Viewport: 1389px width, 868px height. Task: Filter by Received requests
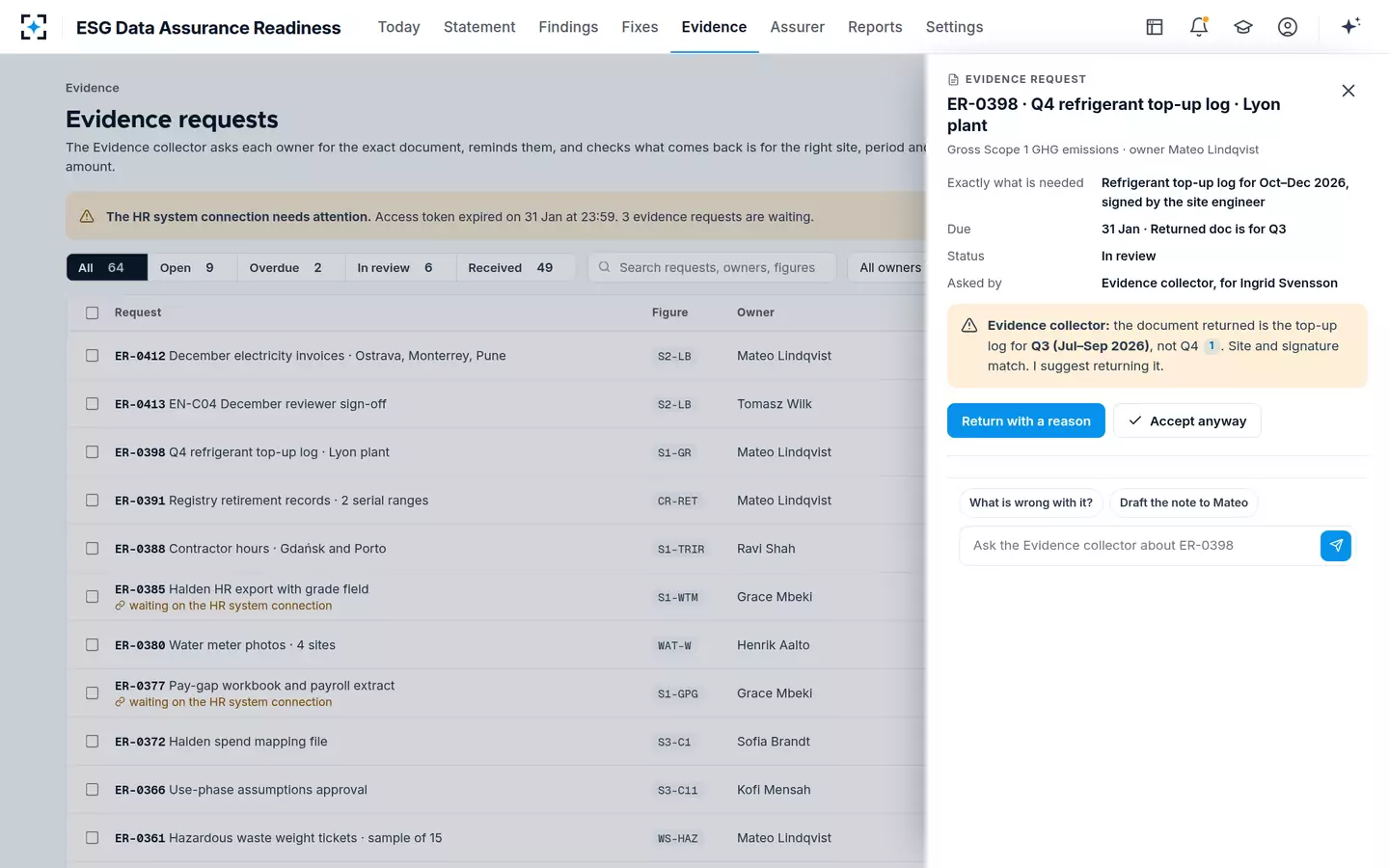515,267
